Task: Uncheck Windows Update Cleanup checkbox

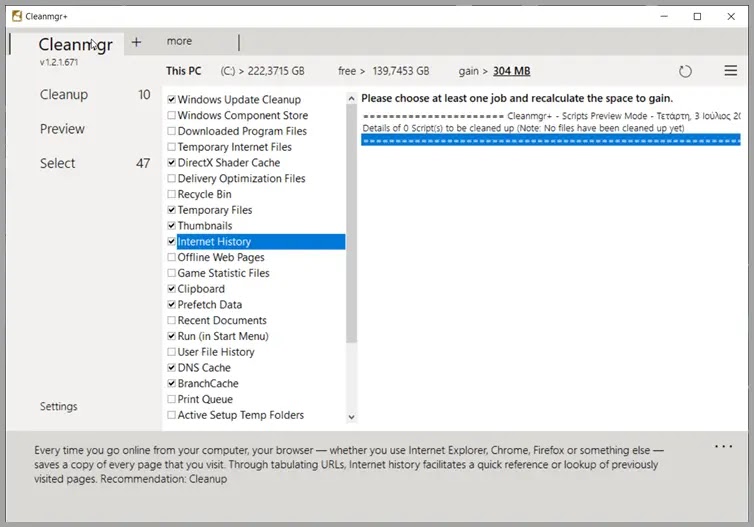Action: (x=171, y=100)
